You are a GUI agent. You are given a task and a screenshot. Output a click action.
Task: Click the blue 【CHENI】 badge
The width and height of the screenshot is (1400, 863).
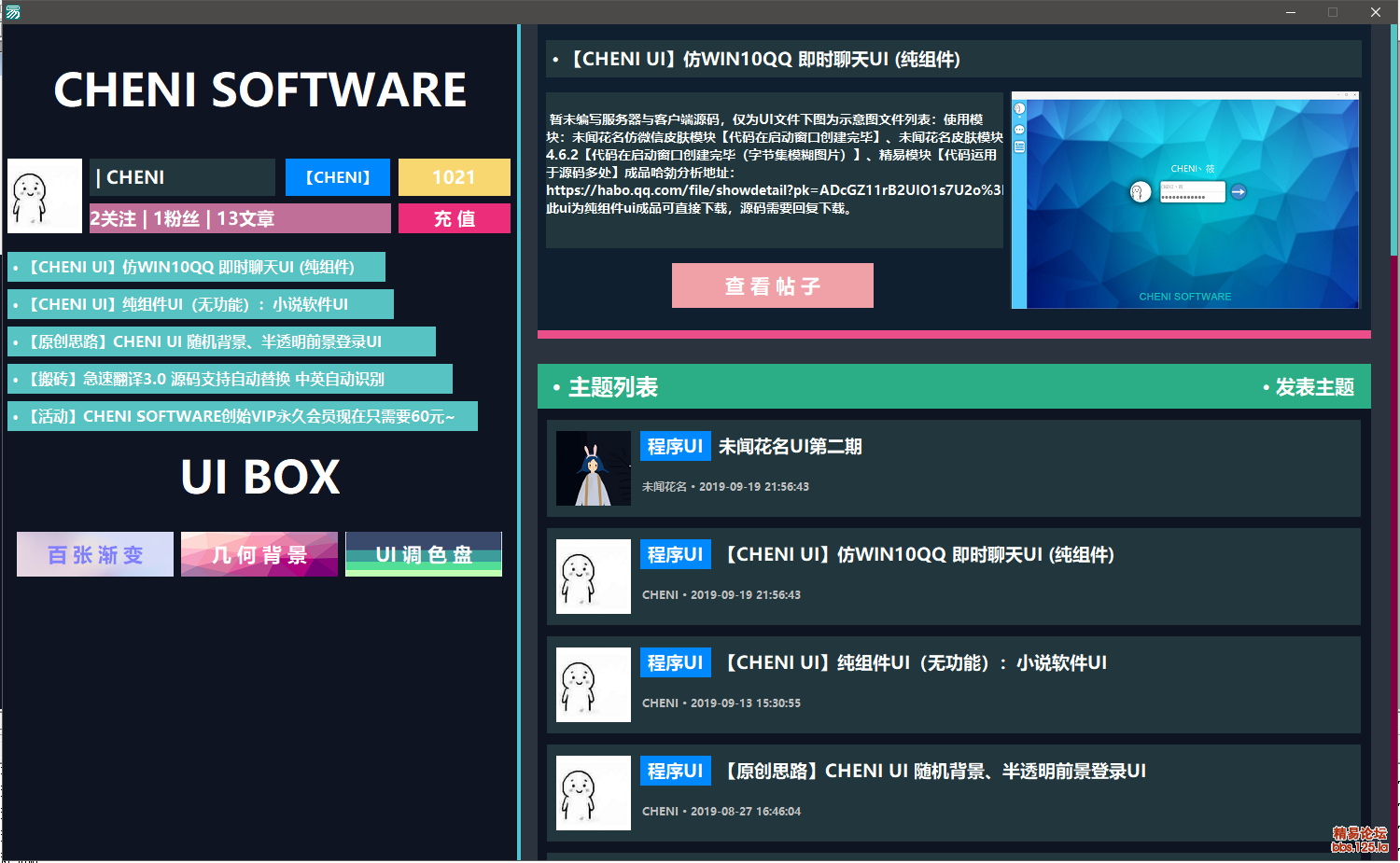pos(338,177)
